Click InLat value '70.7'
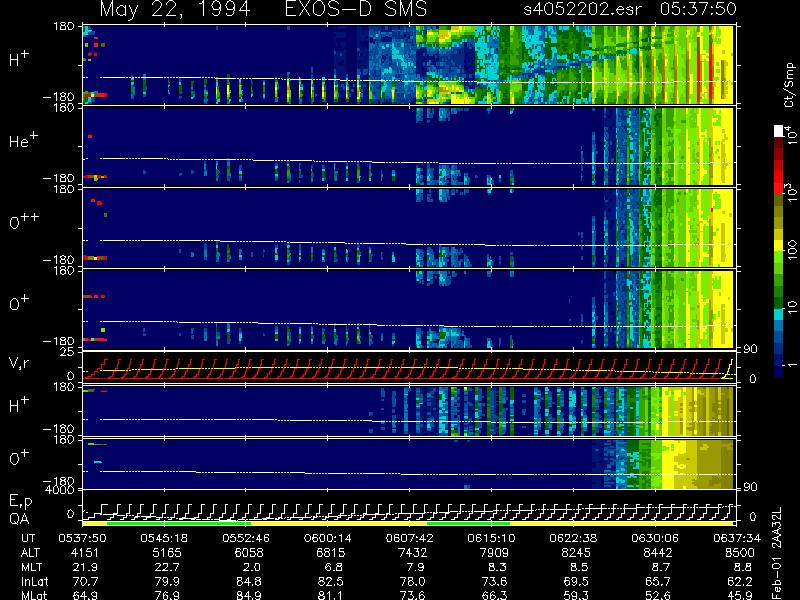 [87, 582]
